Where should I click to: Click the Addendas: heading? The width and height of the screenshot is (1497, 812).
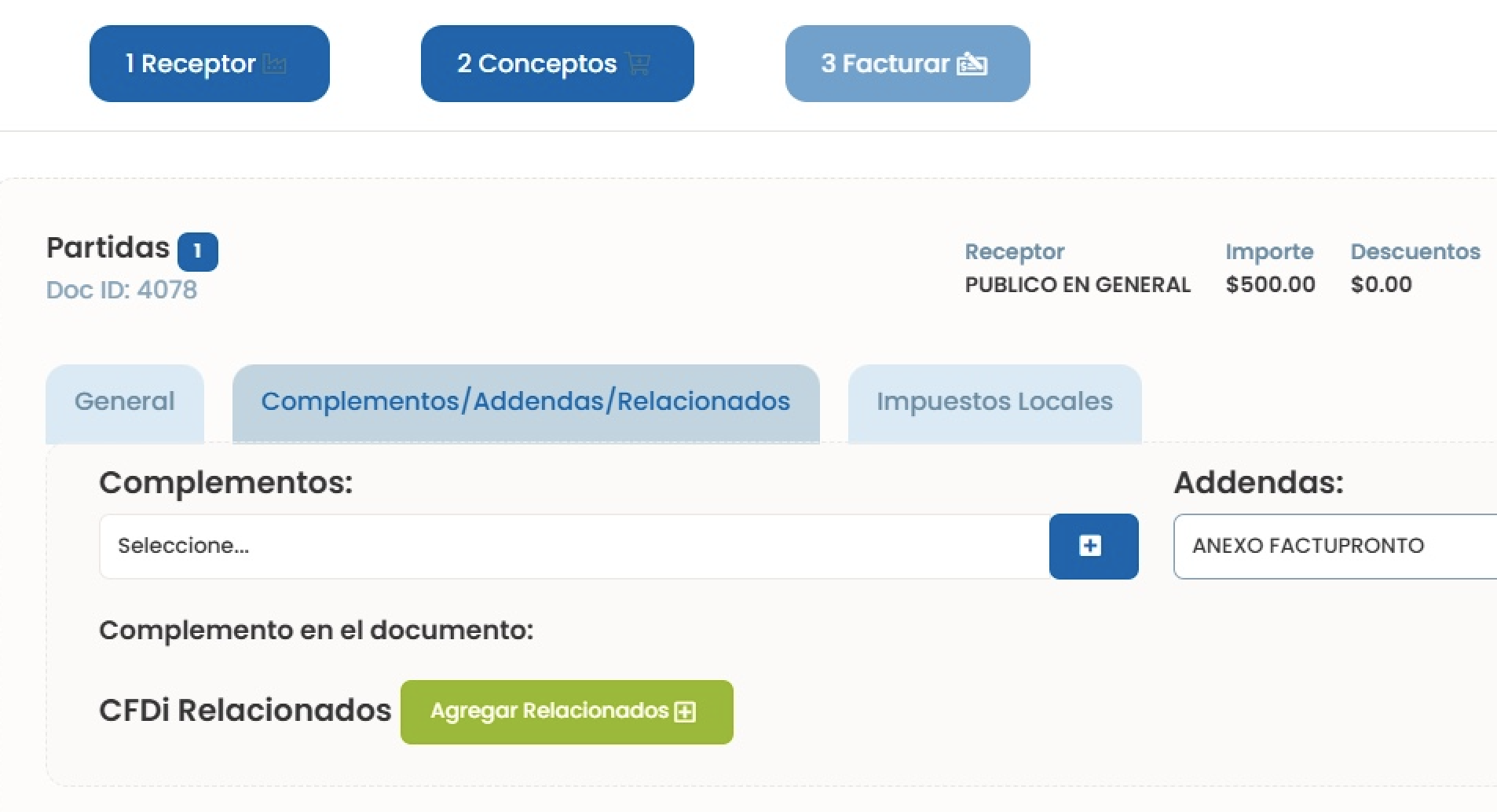tap(1258, 482)
